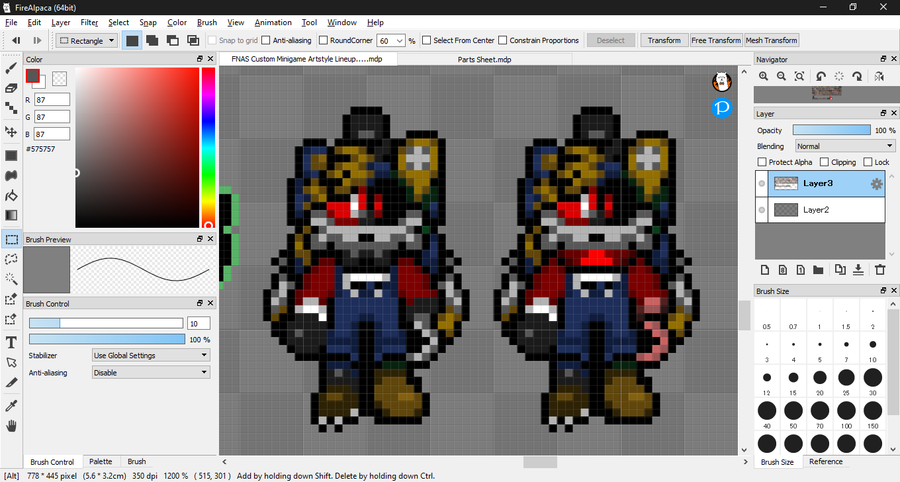The image size is (900, 482).
Task: Open Layer3 settings gear
Action: coord(876,184)
